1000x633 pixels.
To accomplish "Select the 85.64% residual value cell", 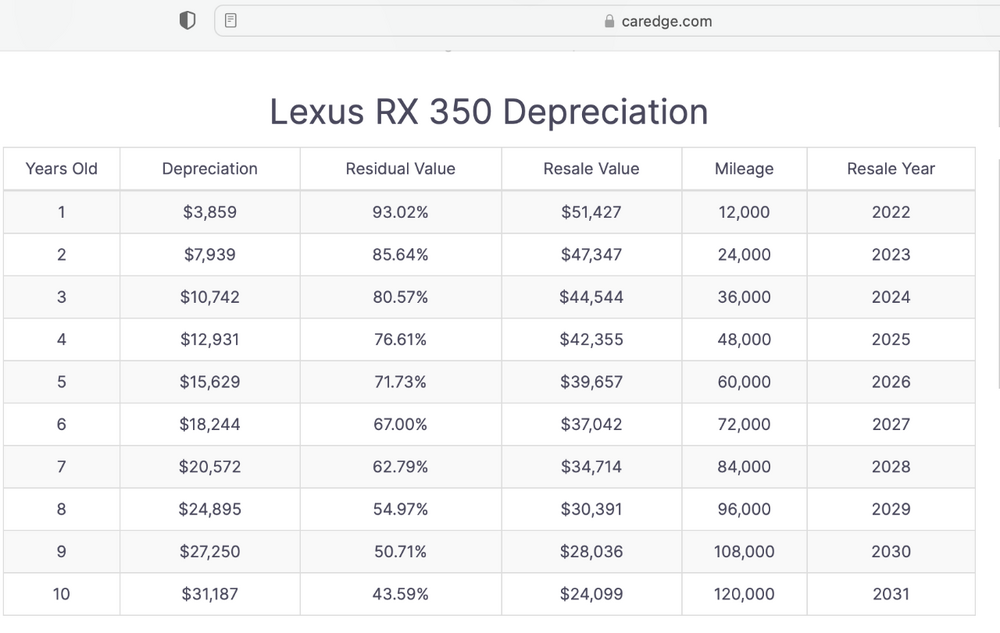I will coord(400,255).
